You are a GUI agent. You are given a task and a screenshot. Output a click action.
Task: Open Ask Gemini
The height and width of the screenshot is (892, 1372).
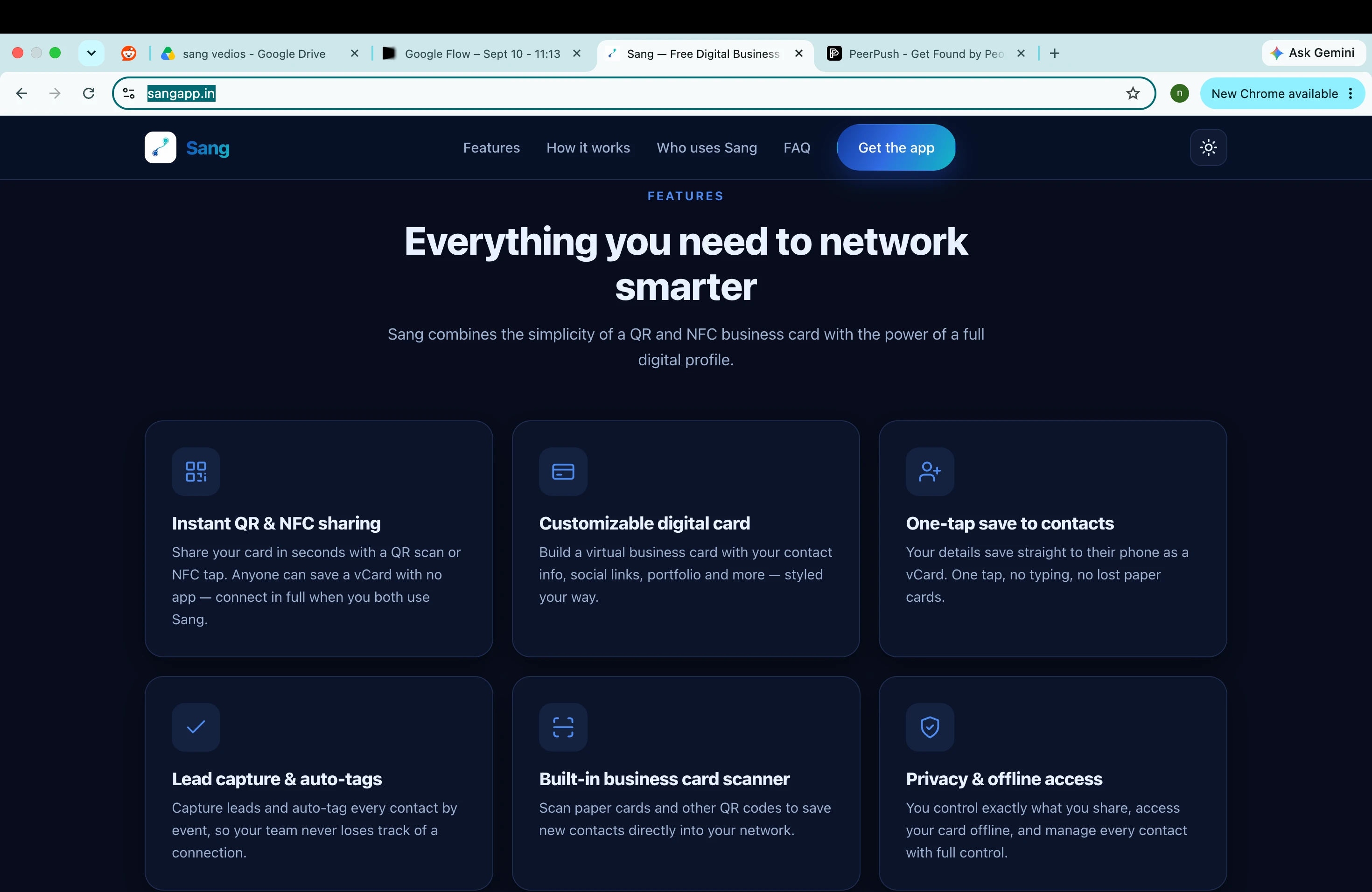point(1313,53)
